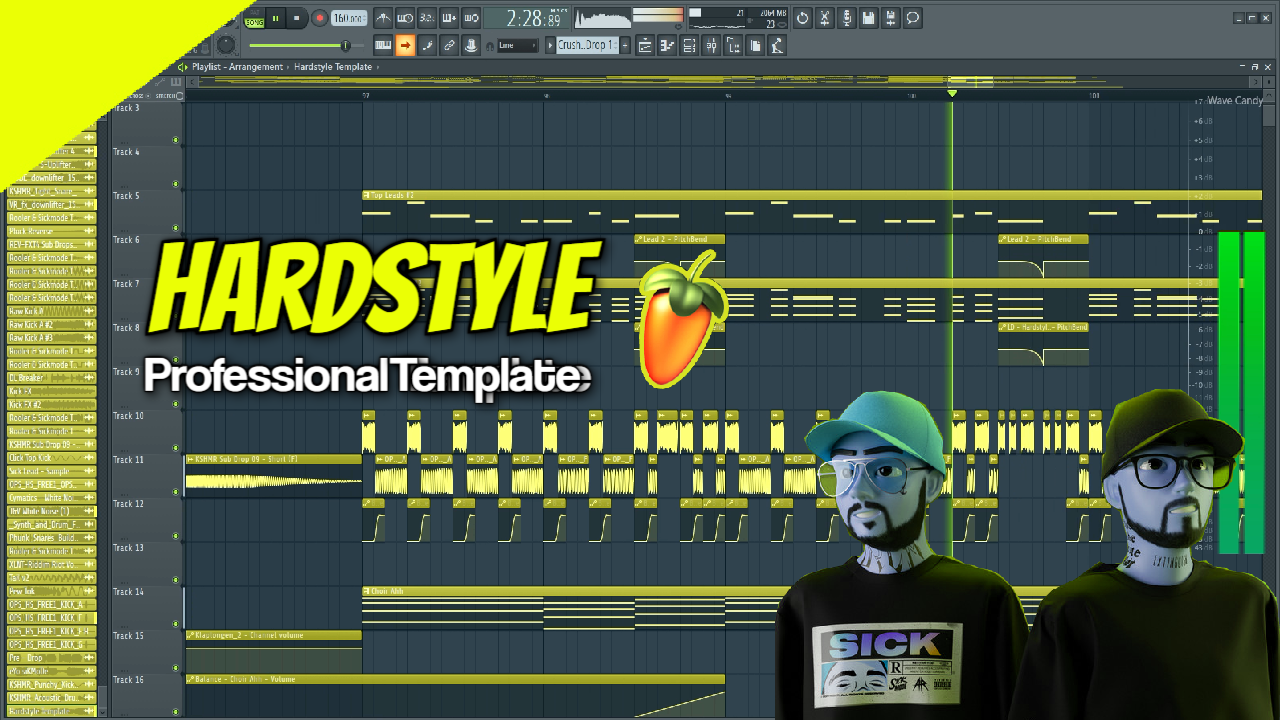
Task: Open the Playlist view from the toolbar
Action: (x=645, y=45)
